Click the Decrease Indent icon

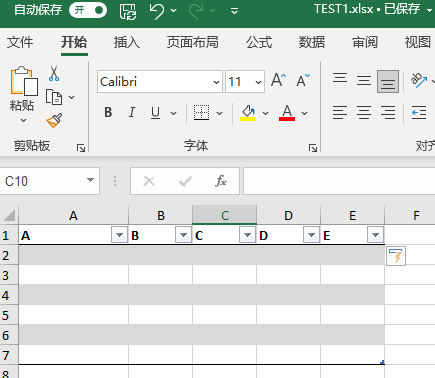pyautogui.click(x=419, y=113)
